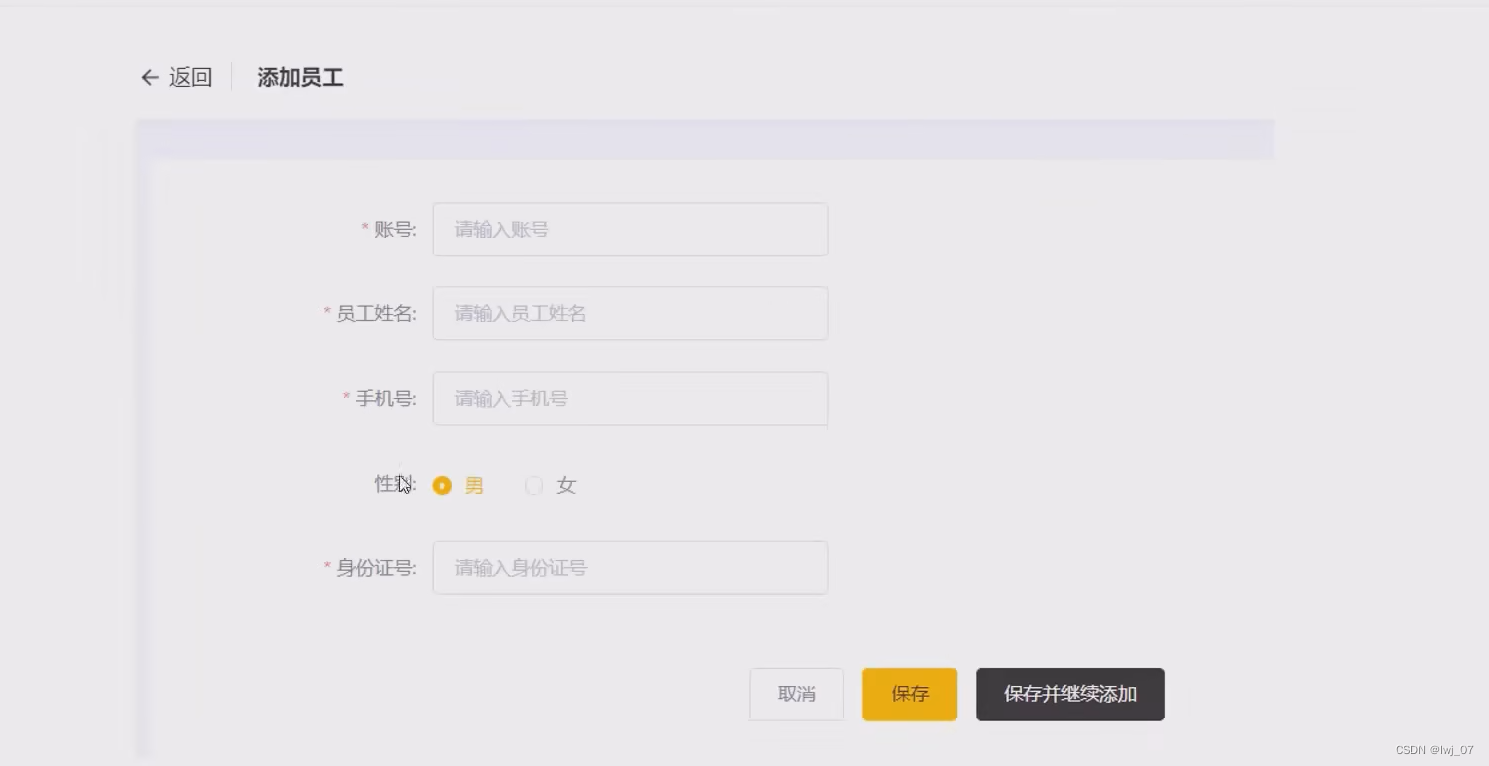Focus the 员工姓名 input field
The width and height of the screenshot is (1489, 766).
pos(630,313)
